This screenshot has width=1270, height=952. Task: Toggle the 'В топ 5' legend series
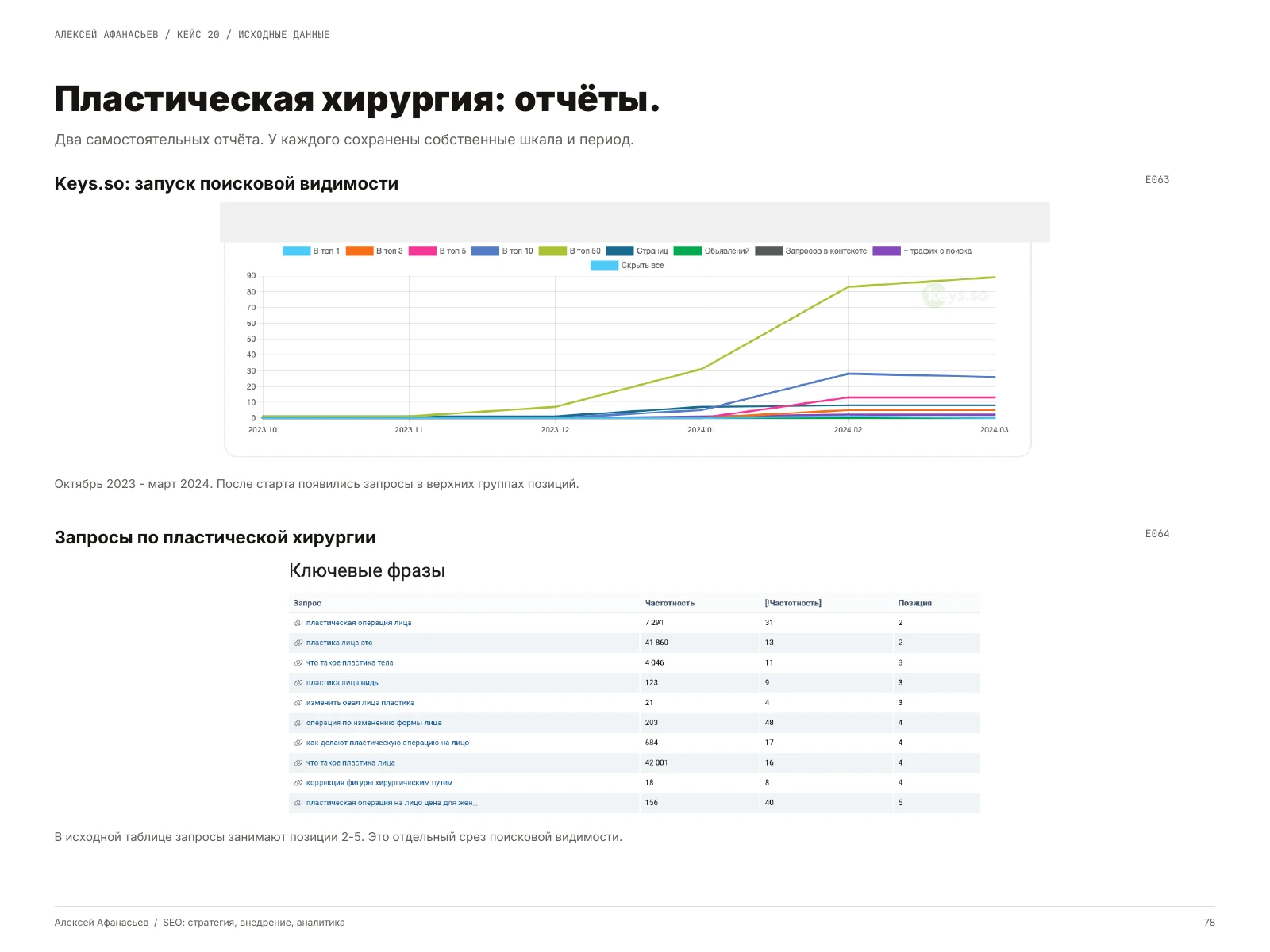click(437, 251)
